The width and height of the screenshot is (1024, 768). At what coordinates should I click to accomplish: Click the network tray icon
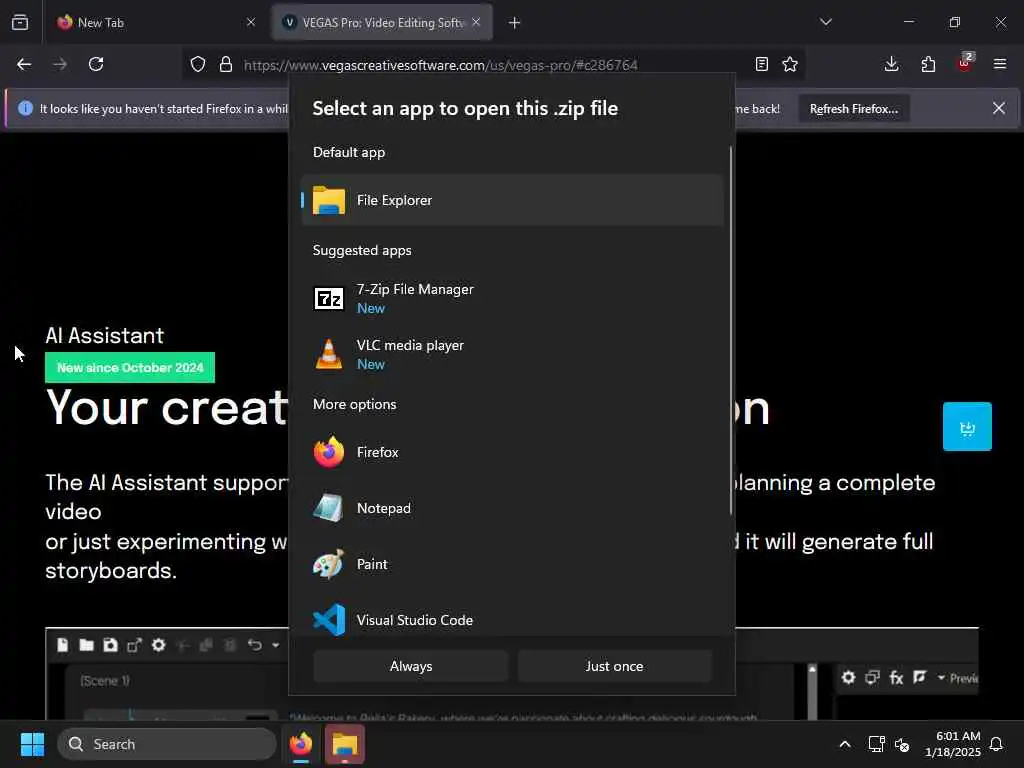click(x=876, y=744)
